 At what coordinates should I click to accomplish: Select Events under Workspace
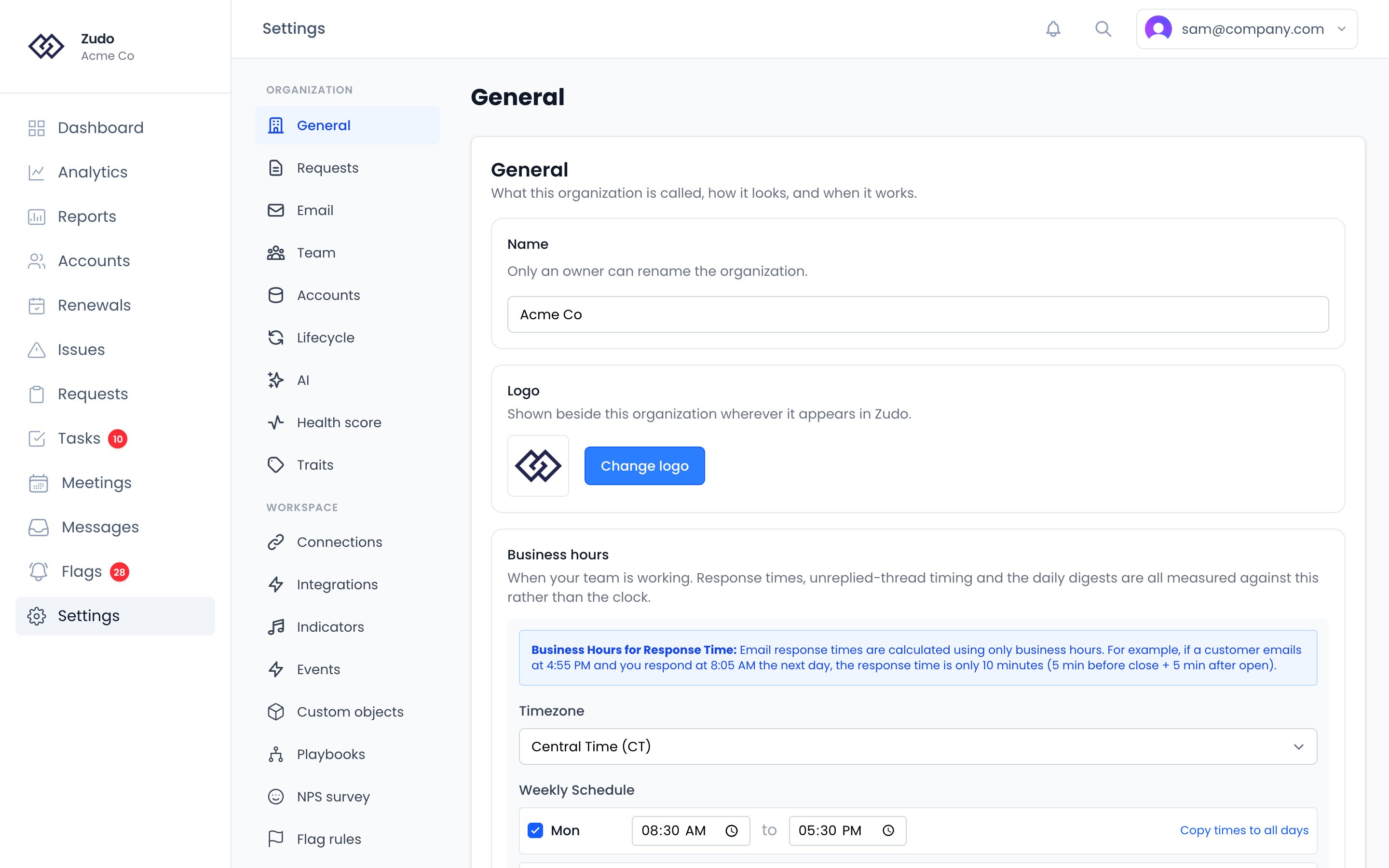[347, 669]
